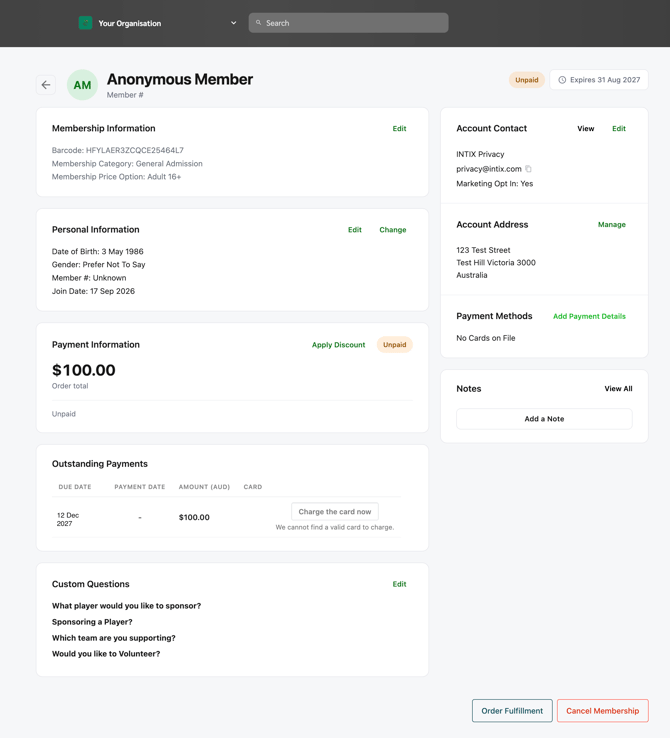Click Cancel Membership
Viewport: 670px width, 738px height.
(603, 711)
